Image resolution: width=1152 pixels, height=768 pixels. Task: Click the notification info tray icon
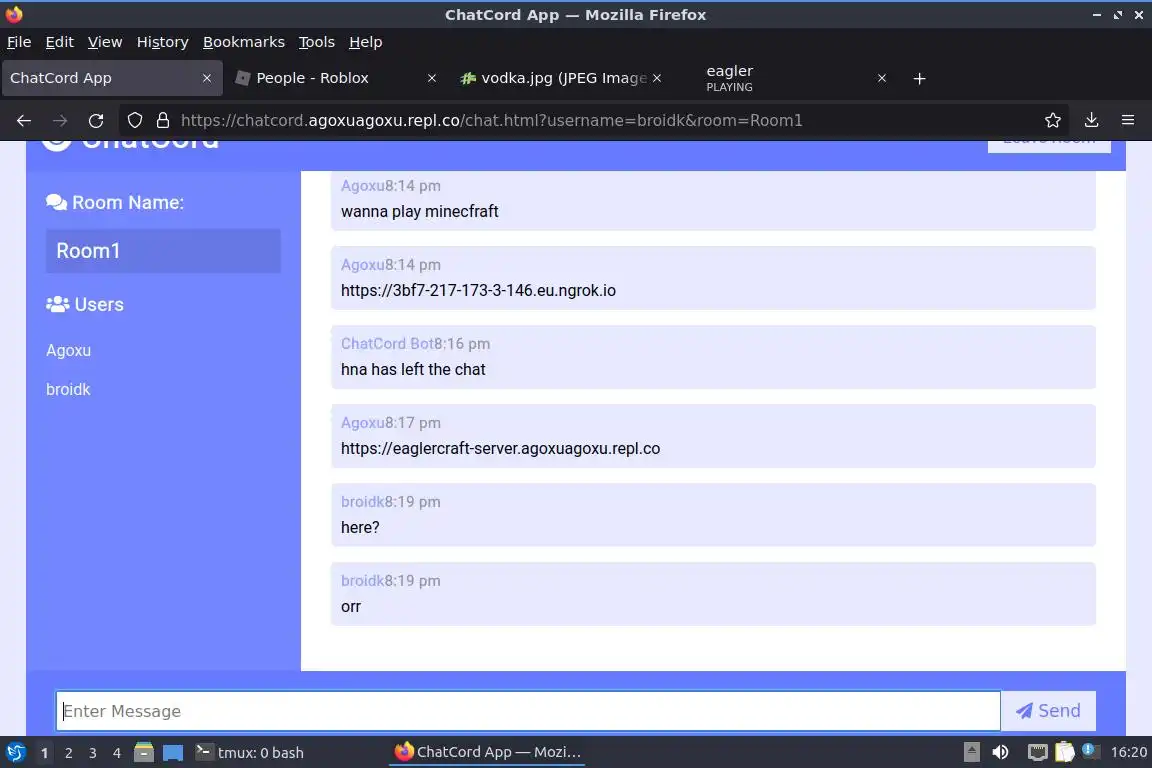tap(1090, 750)
